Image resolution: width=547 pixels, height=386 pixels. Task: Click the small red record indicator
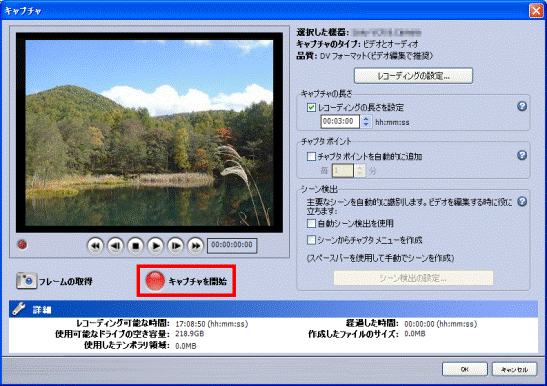pyautogui.click(x=22, y=245)
